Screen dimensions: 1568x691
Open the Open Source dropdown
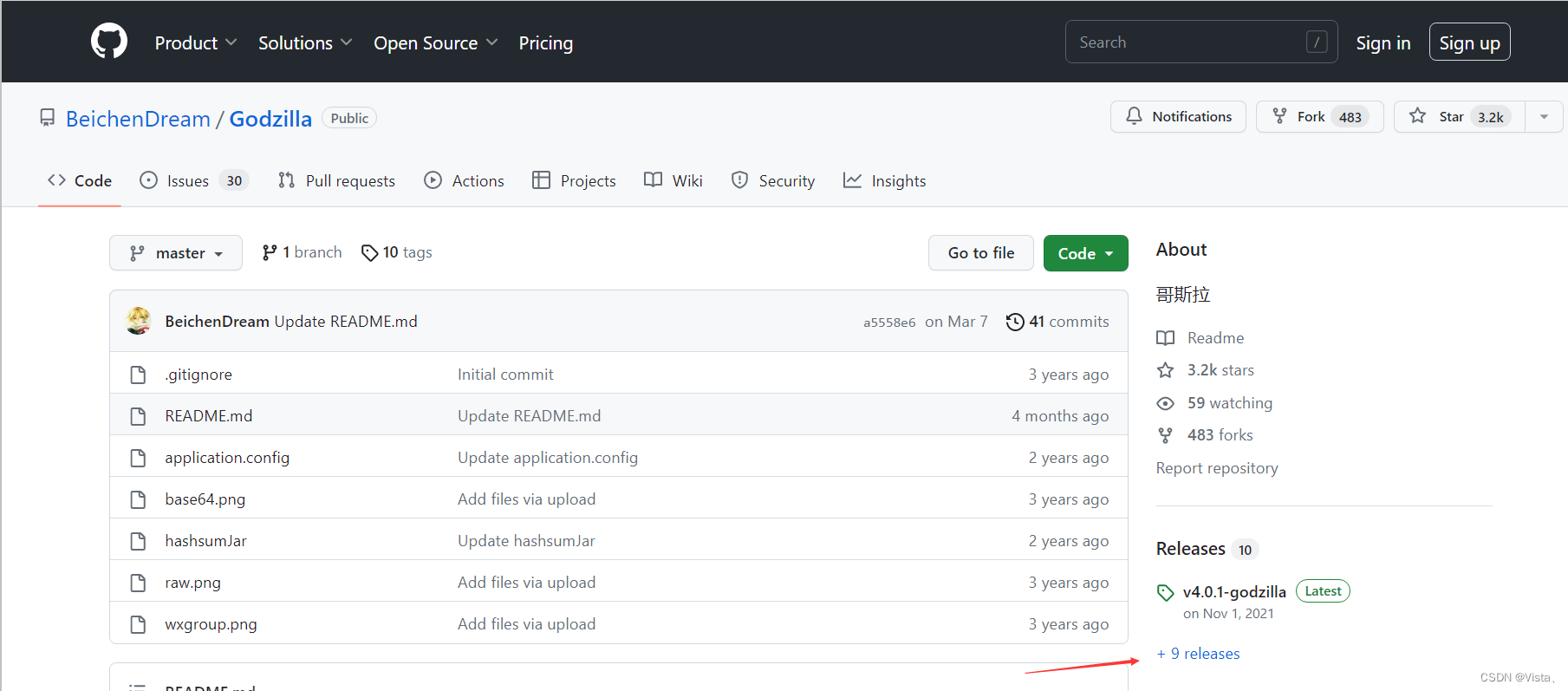point(436,42)
